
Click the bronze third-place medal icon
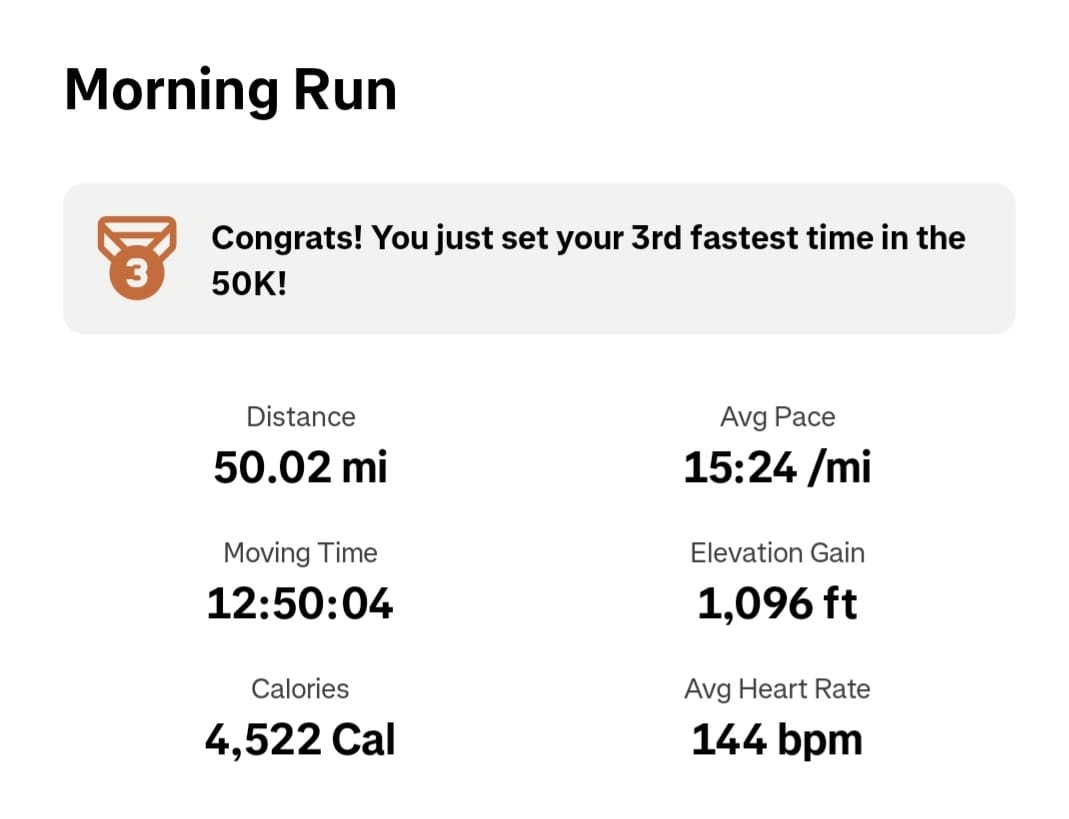point(137,258)
